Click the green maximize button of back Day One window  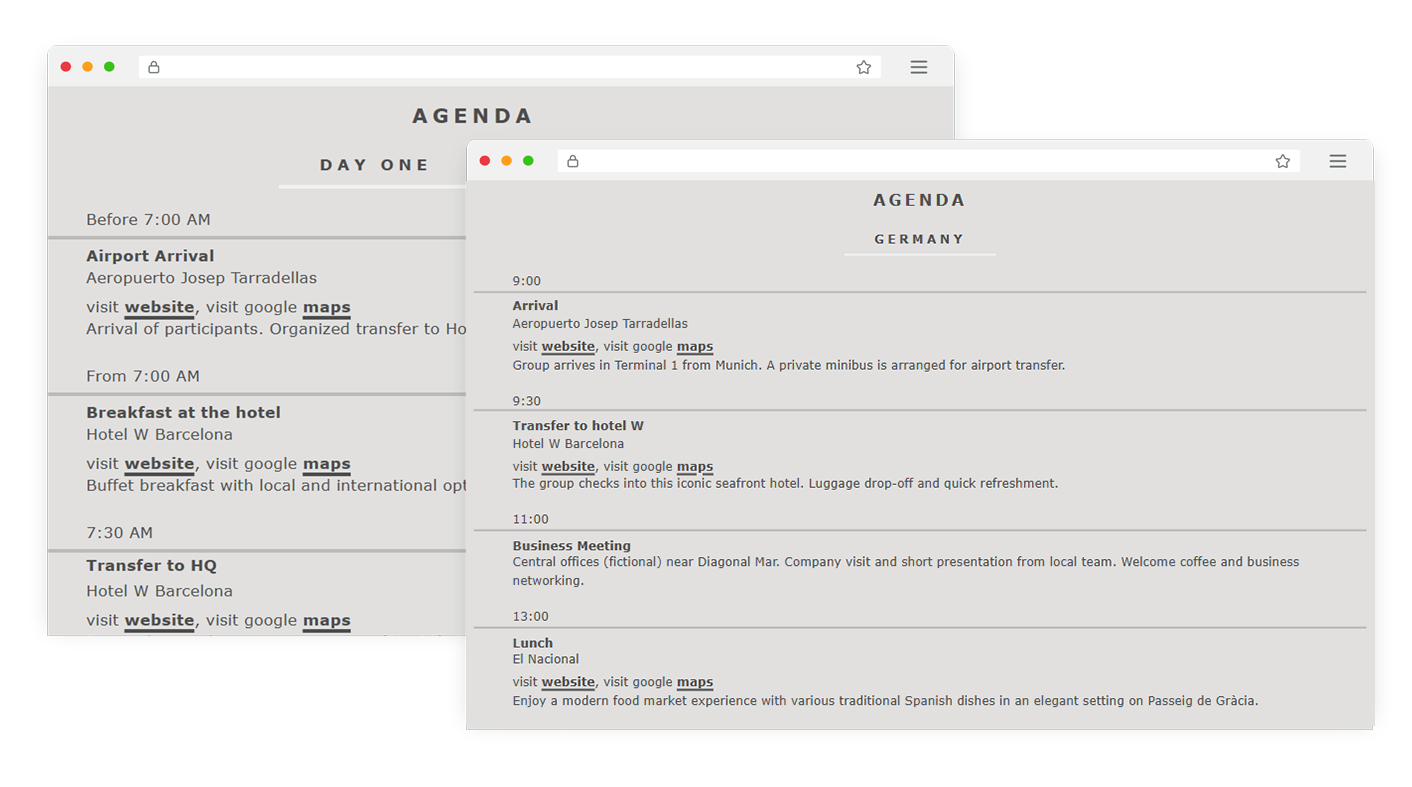click(x=109, y=67)
